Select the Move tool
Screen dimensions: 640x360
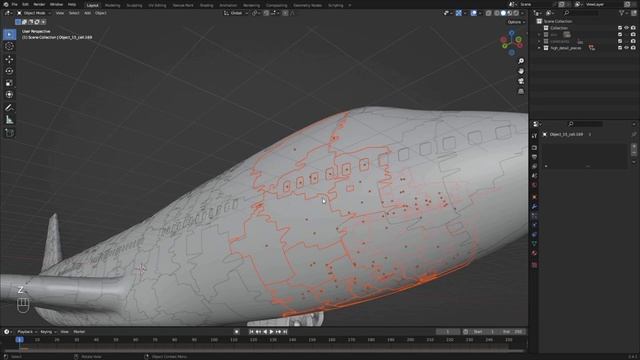[x=9, y=59]
